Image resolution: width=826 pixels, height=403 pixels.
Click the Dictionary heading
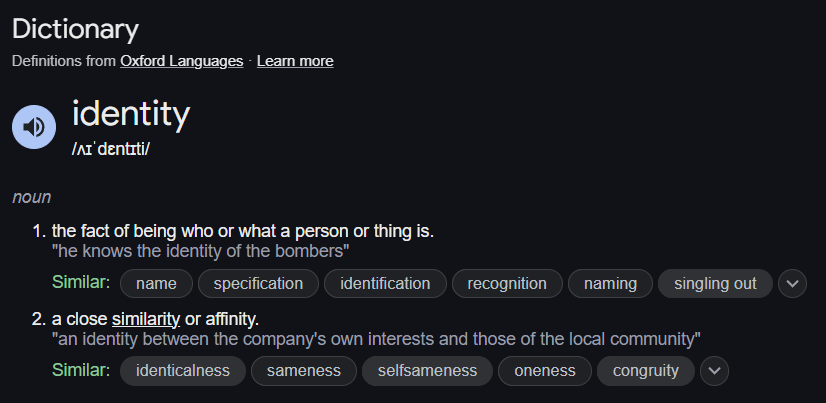tap(75, 30)
